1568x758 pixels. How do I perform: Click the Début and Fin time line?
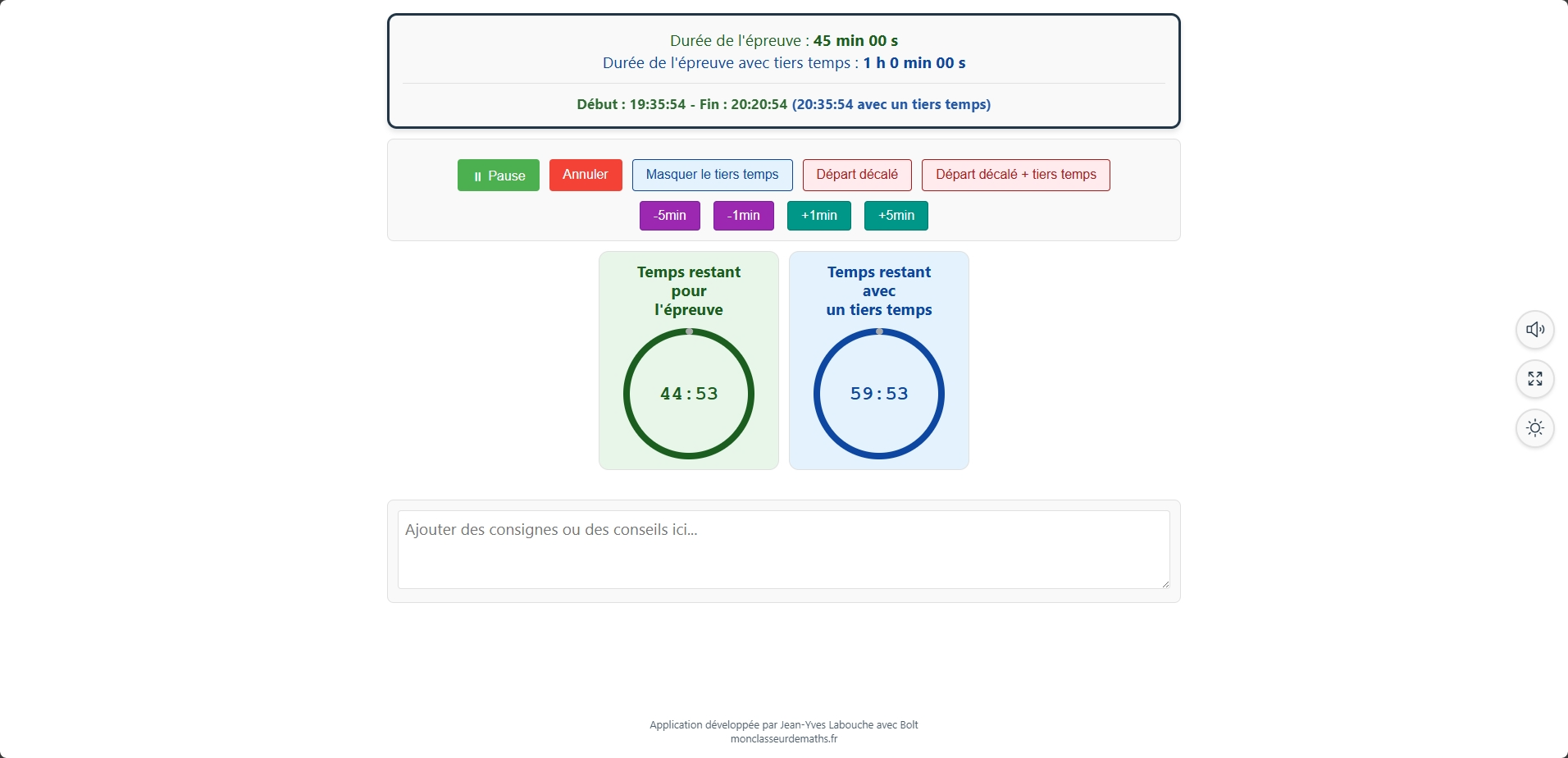(x=783, y=104)
